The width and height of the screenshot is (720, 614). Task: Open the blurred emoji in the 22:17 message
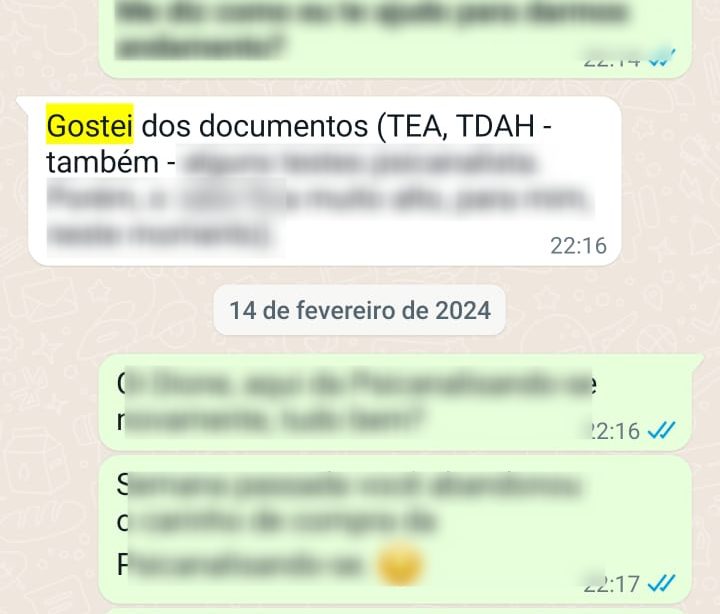pyautogui.click(x=399, y=563)
